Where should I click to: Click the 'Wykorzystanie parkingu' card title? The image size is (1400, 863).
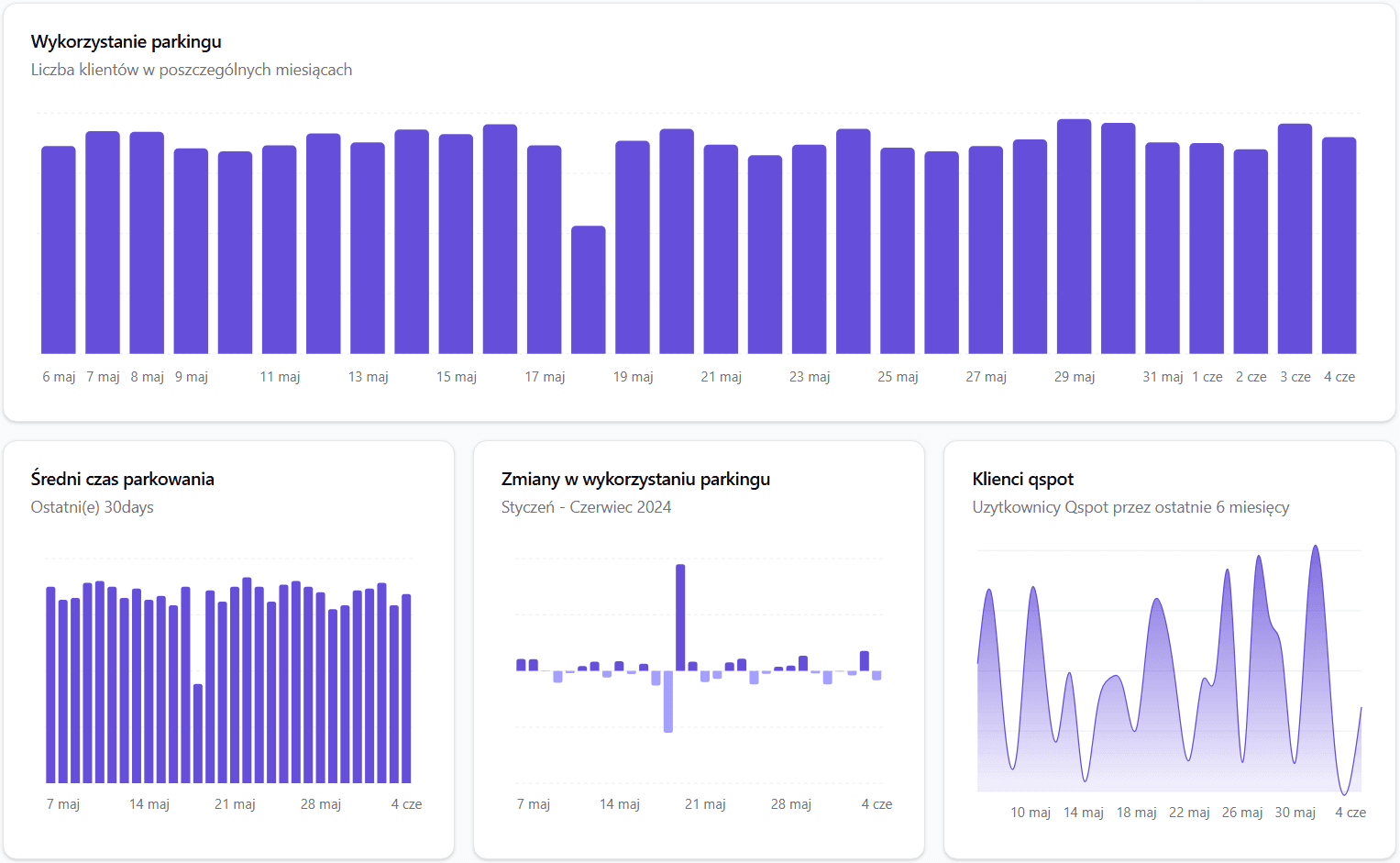tap(127, 42)
